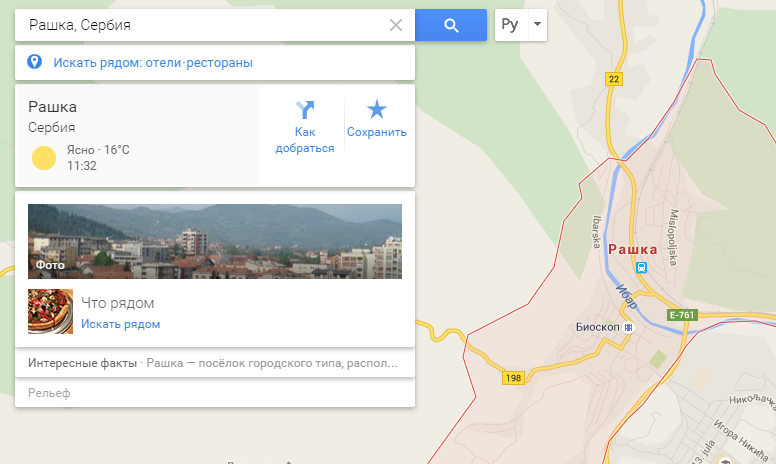Click the directions arrow icon 'Как добраться'
This screenshot has height=464, width=776.
[x=305, y=111]
